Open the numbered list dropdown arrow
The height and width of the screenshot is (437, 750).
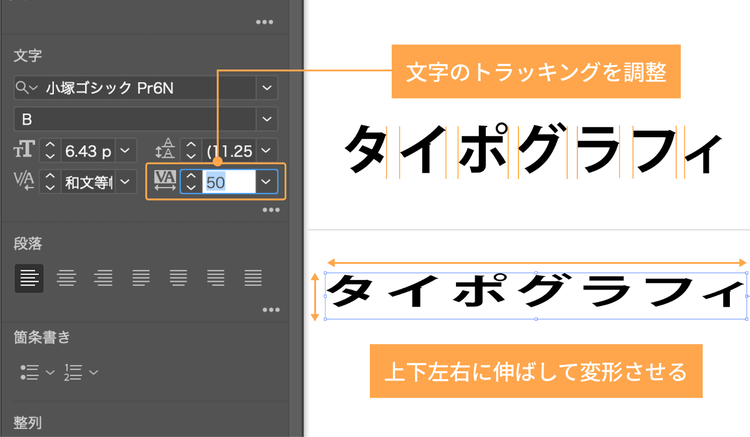pyautogui.click(x=94, y=371)
